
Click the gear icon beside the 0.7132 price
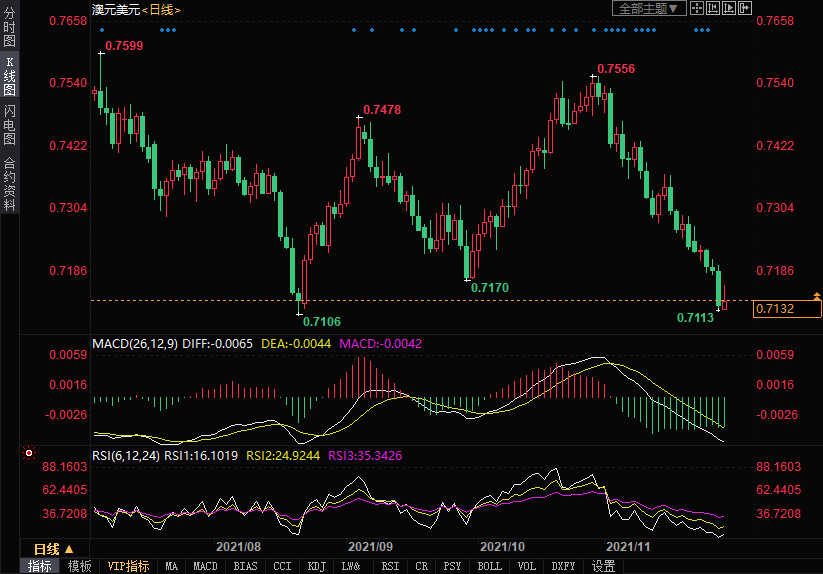[x=817, y=295]
